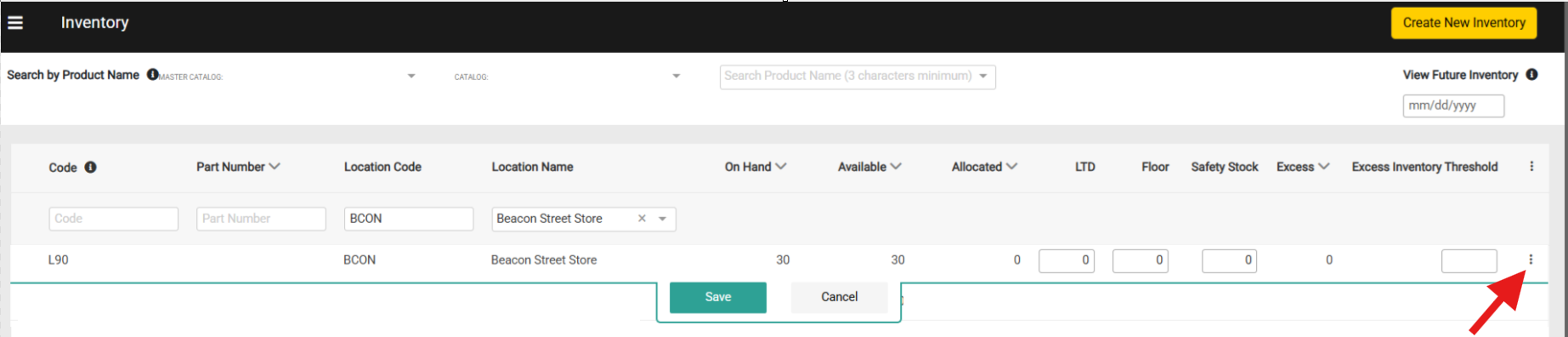This screenshot has height=337, width=1568.
Task: Open the table header three-dot options menu
Action: coord(1531,167)
